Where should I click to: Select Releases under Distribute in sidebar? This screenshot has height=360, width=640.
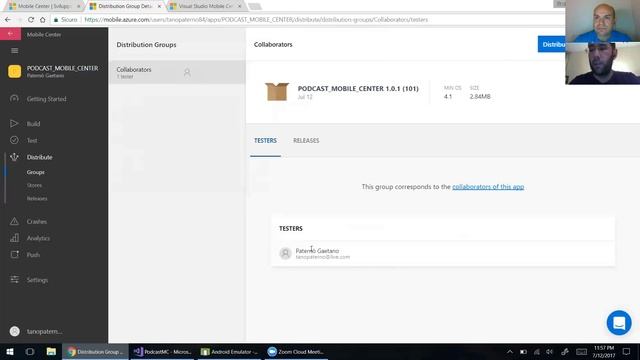(37, 198)
